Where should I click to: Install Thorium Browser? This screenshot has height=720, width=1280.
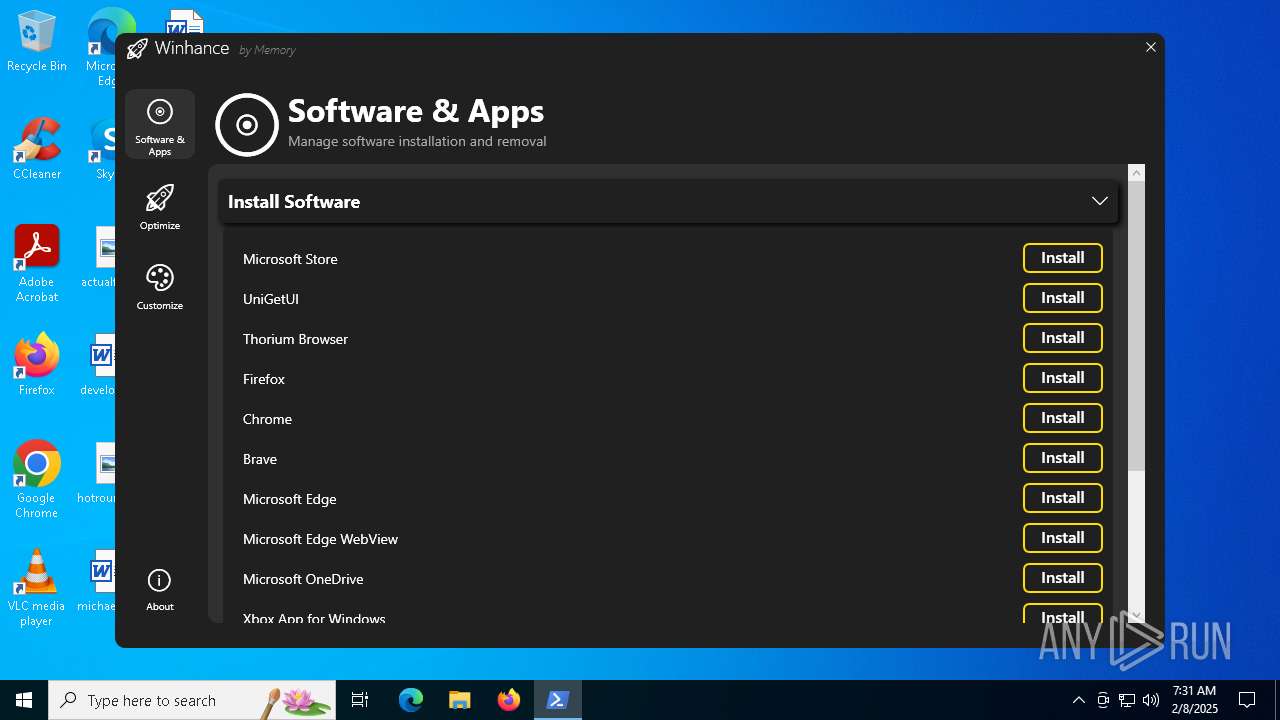(1063, 338)
